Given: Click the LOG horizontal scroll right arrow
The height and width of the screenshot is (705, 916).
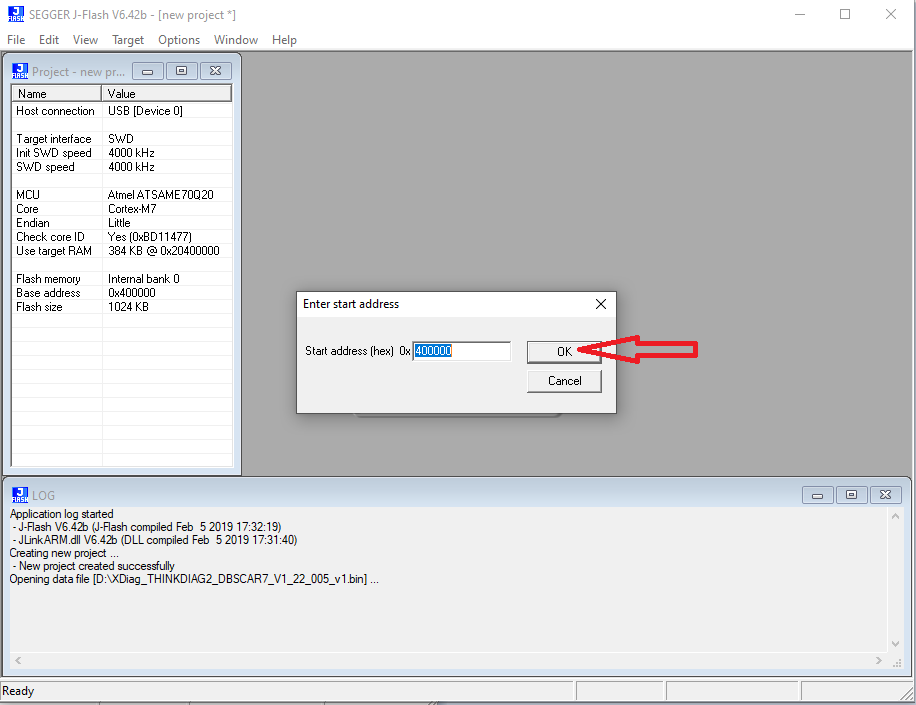Looking at the screenshot, I should pyautogui.click(x=879, y=660).
